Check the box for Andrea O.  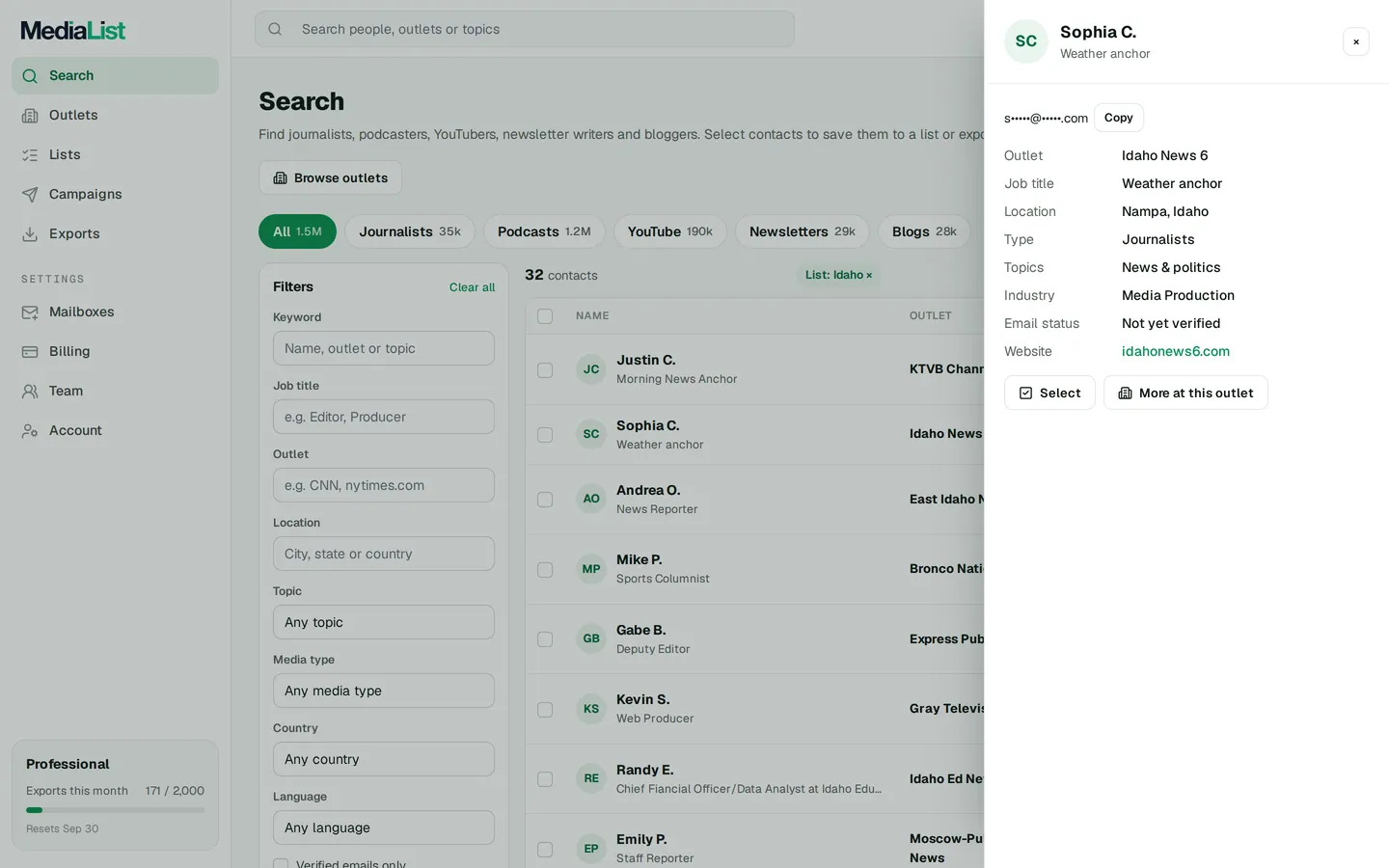coord(545,500)
